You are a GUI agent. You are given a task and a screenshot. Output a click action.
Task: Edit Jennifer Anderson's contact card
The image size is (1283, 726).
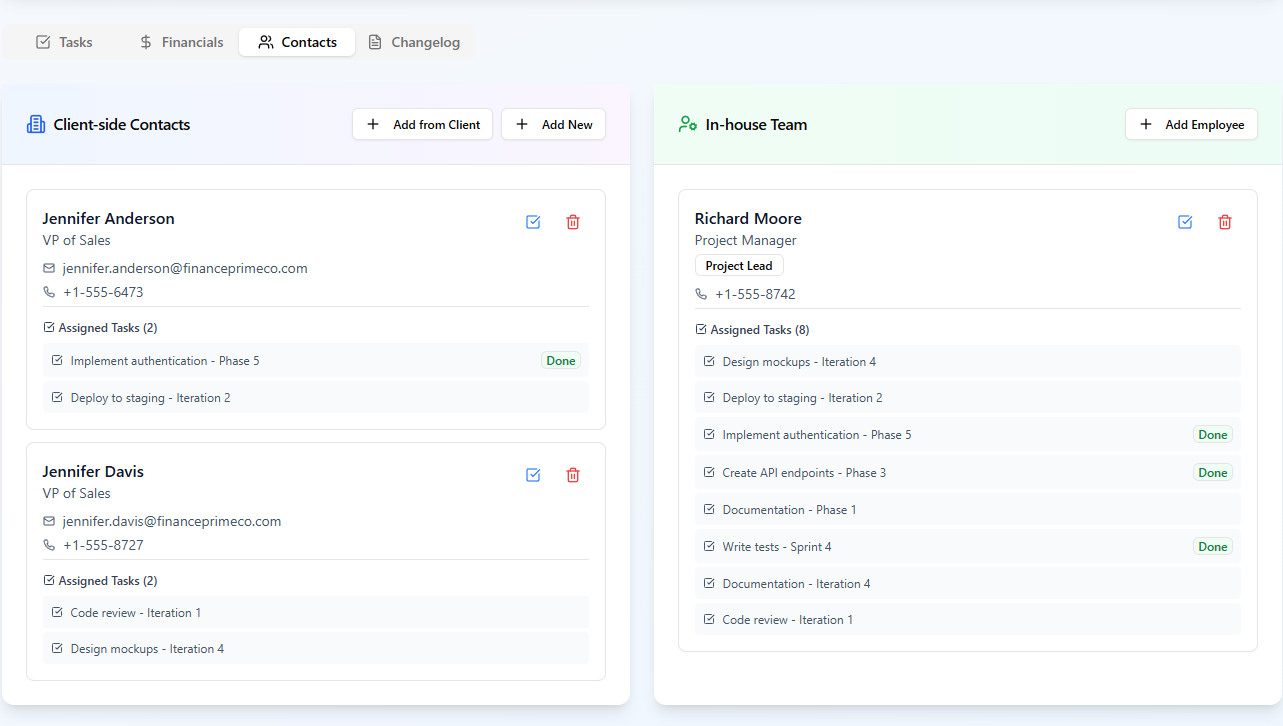click(533, 222)
